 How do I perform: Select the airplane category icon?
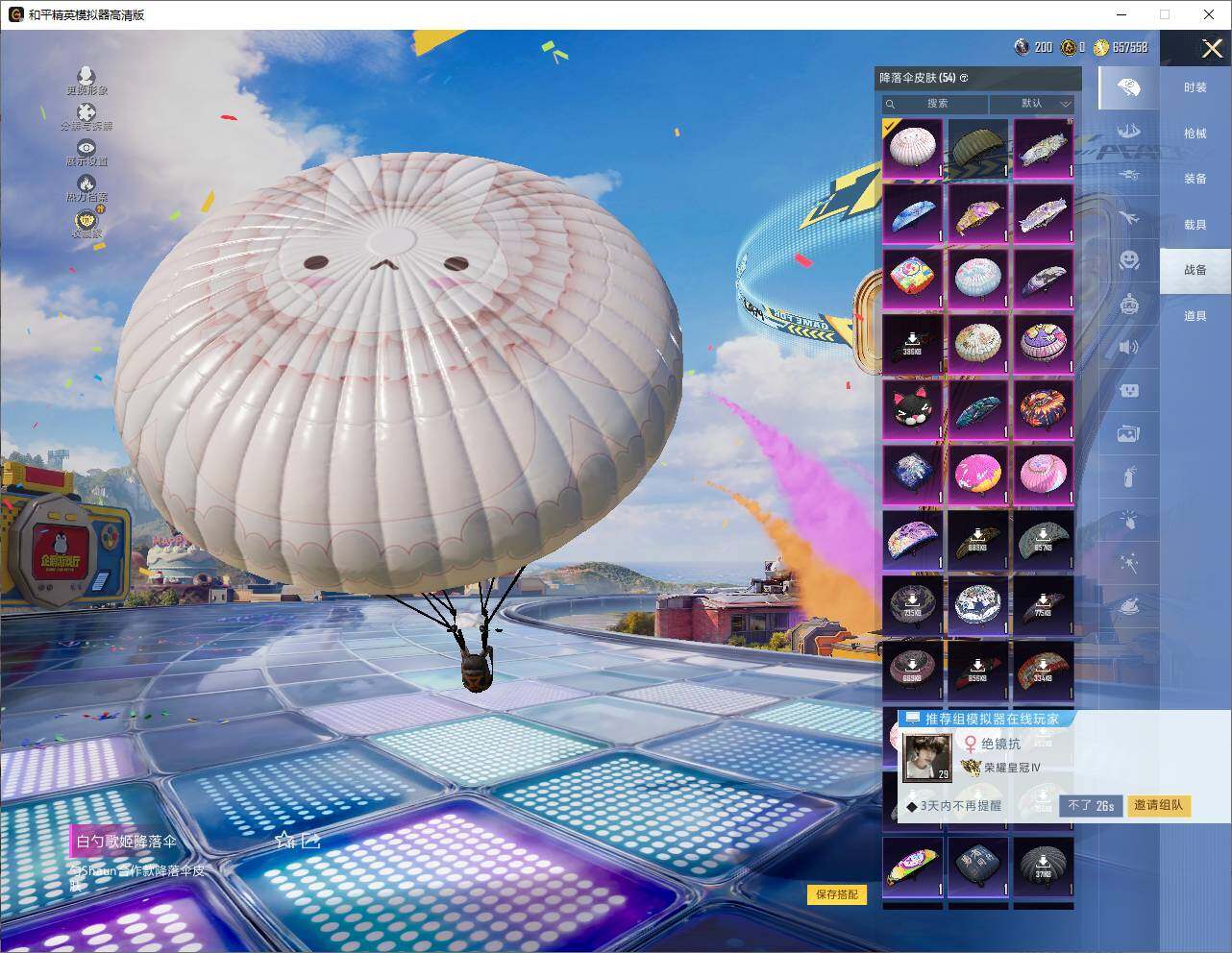pyautogui.click(x=1128, y=218)
